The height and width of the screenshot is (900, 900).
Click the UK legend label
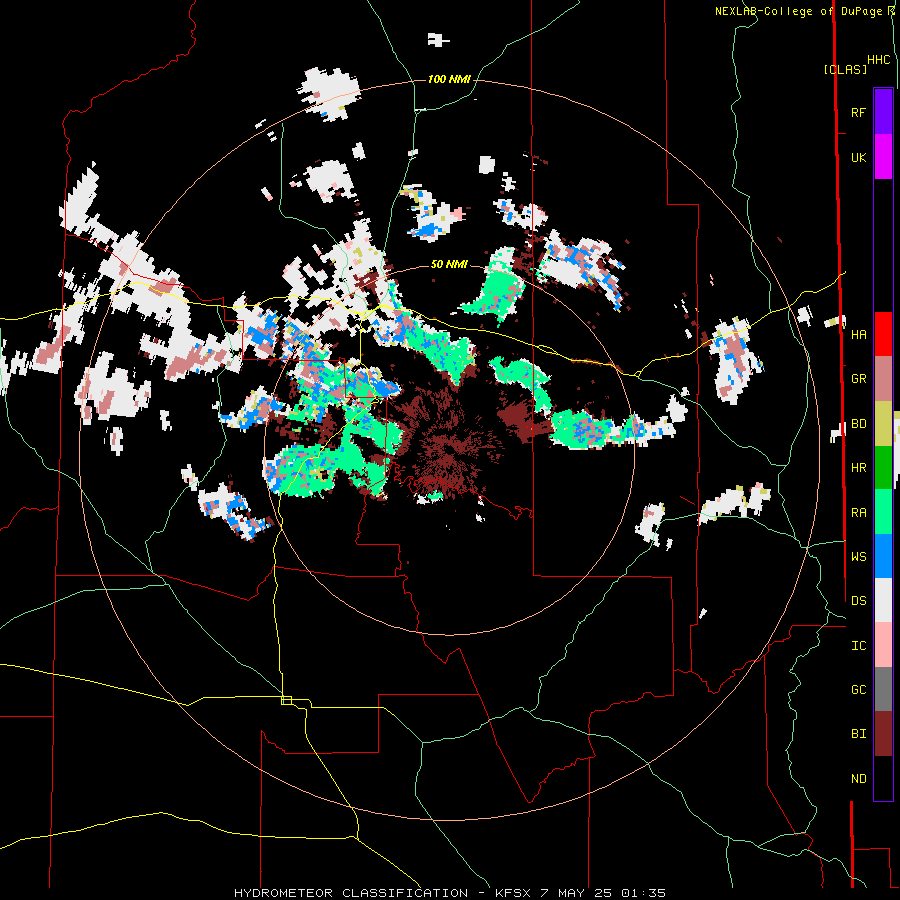(858, 158)
